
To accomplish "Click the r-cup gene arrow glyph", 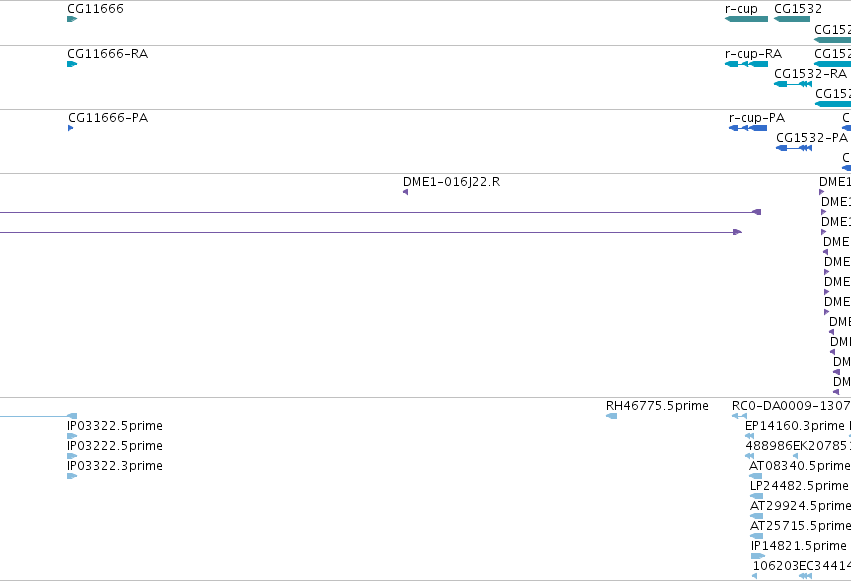I will (746, 19).
